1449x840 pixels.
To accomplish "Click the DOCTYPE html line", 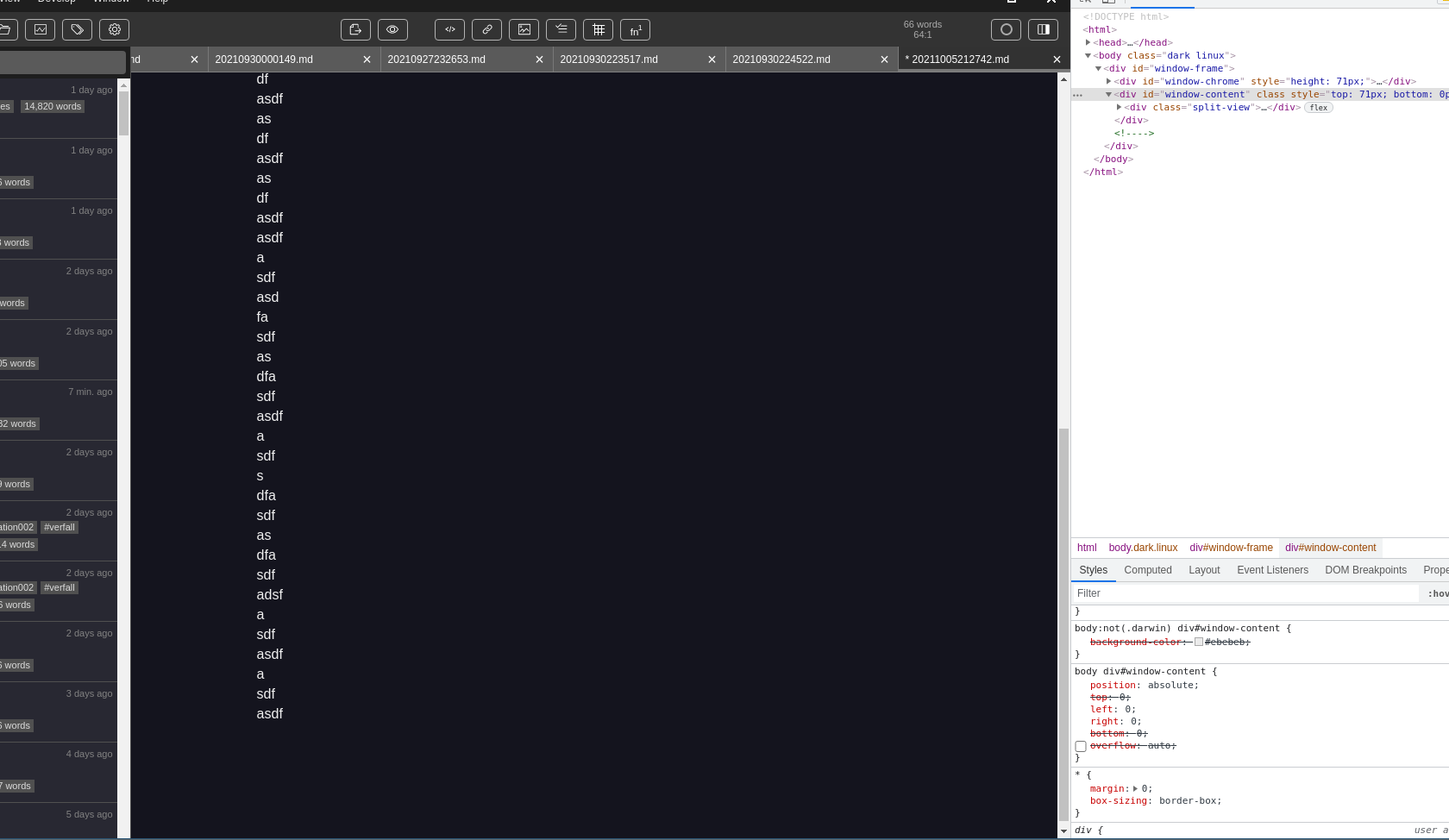I will [1126, 16].
